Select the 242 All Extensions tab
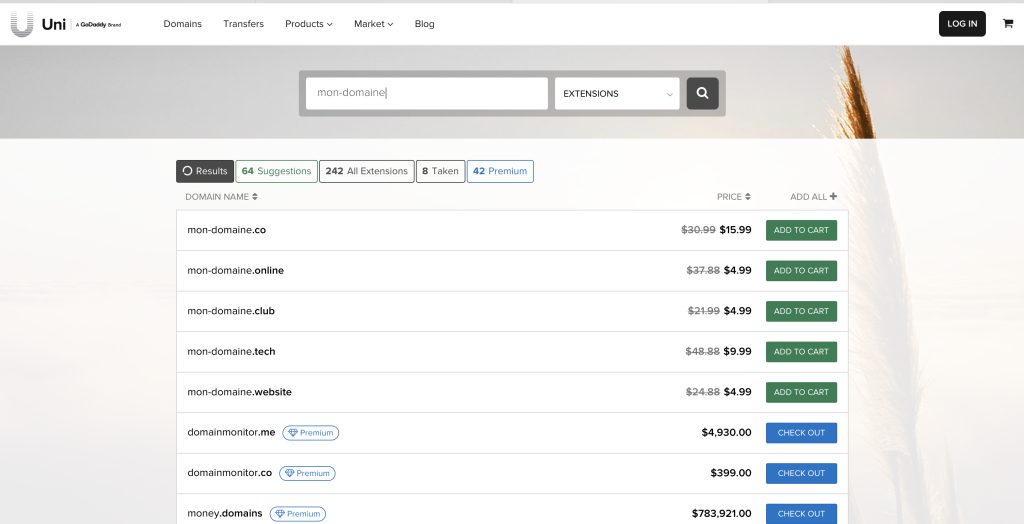This screenshot has height=524, width=1024. (366, 171)
